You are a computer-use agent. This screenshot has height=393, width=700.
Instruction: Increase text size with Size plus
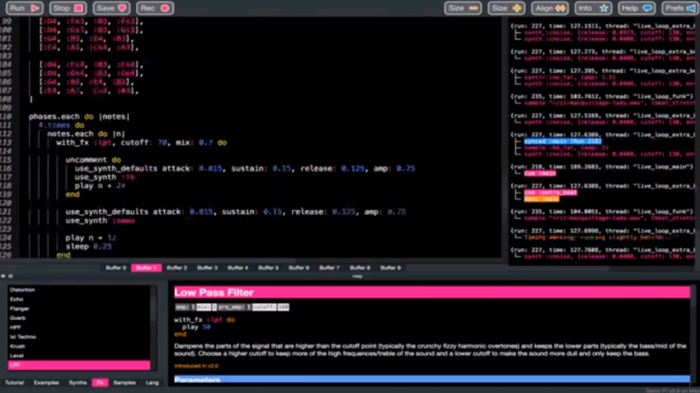click(506, 8)
